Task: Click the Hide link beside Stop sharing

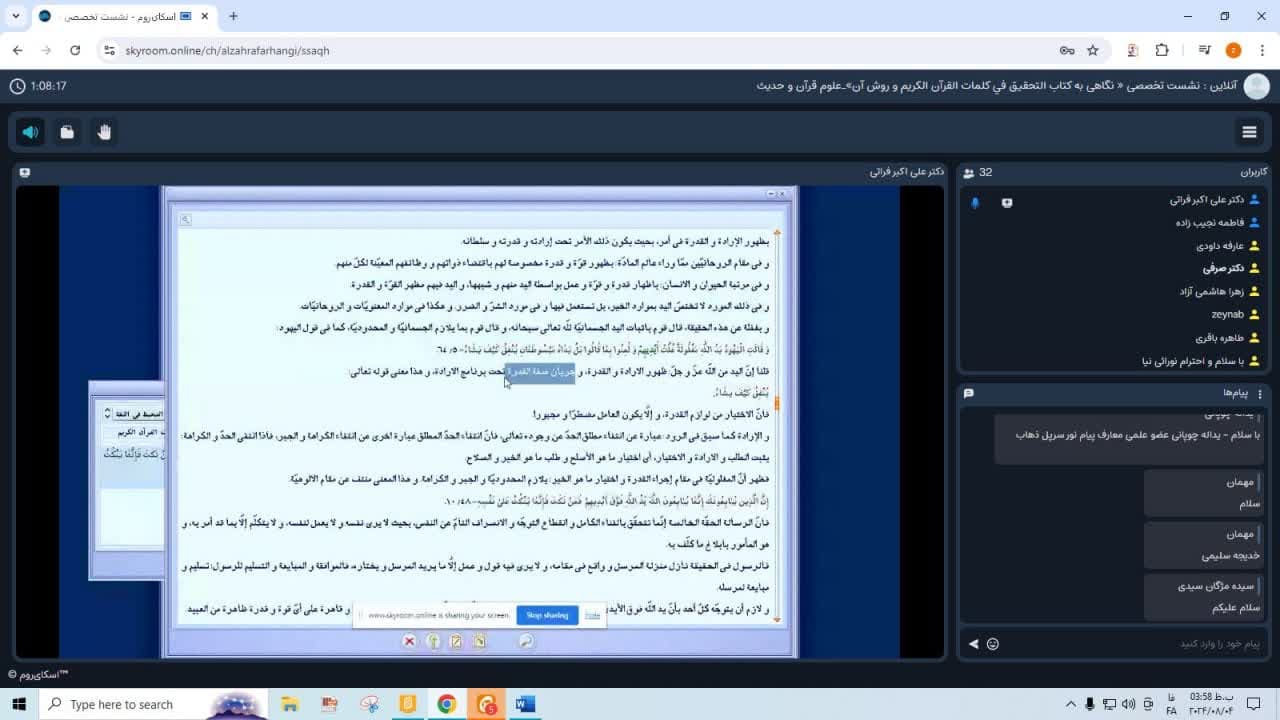Action: (x=592, y=615)
